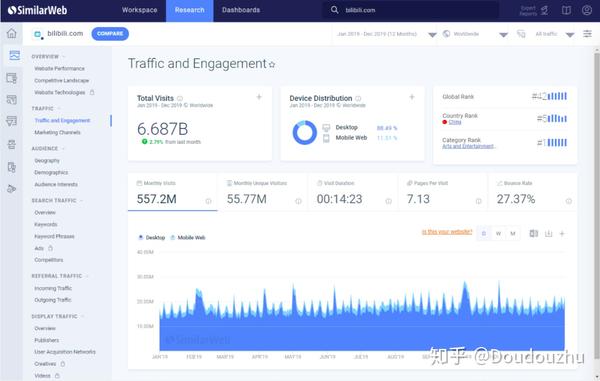The image size is (600, 381).
Task: Open info icon beside 27.37% value
Action: (x=569, y=201)
